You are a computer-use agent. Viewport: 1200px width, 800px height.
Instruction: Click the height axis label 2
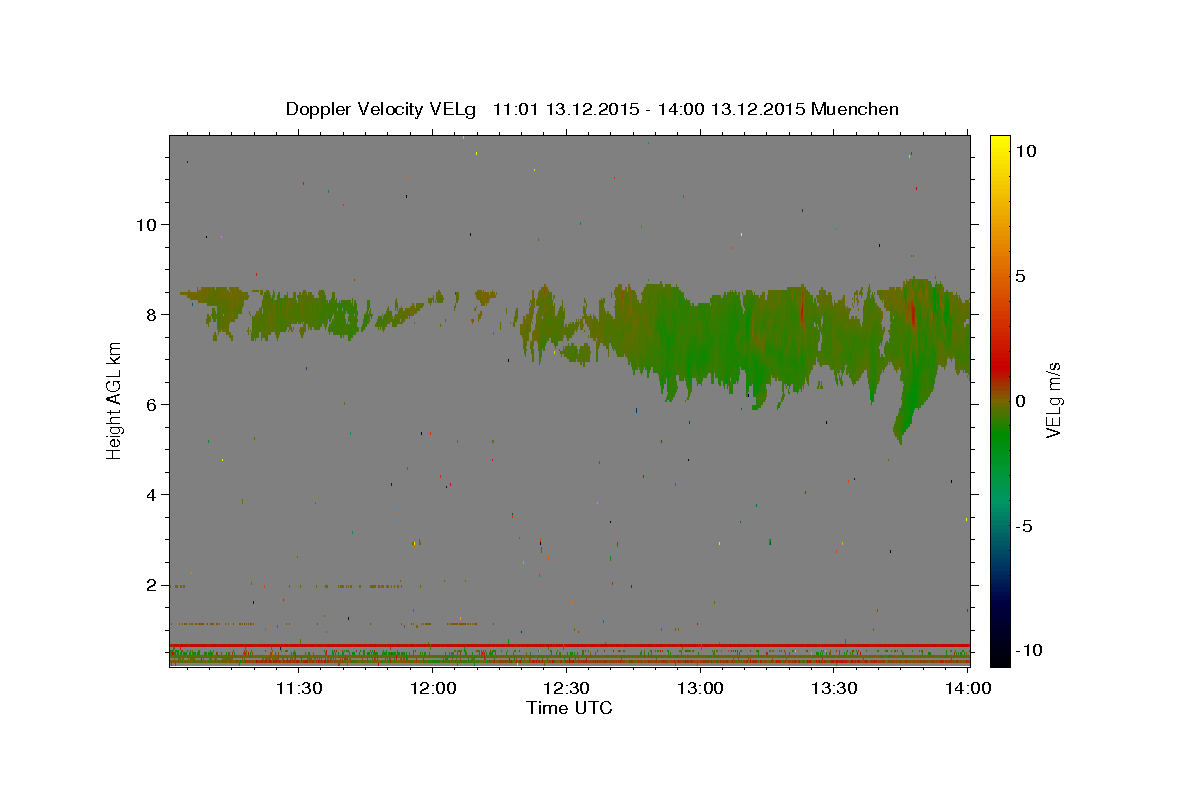click(151, 585)
